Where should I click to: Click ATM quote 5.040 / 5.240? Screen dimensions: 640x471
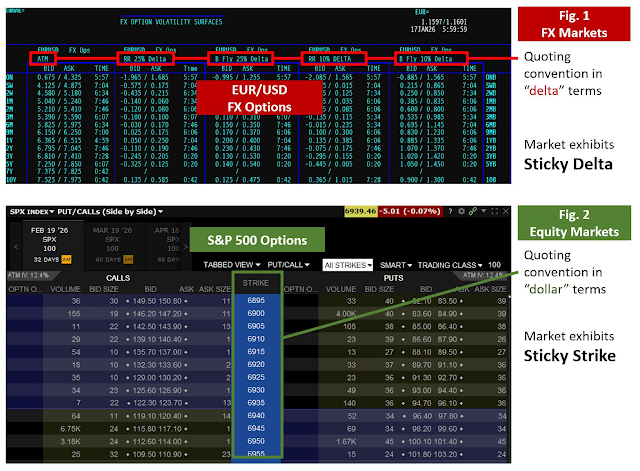pos(59,101)
